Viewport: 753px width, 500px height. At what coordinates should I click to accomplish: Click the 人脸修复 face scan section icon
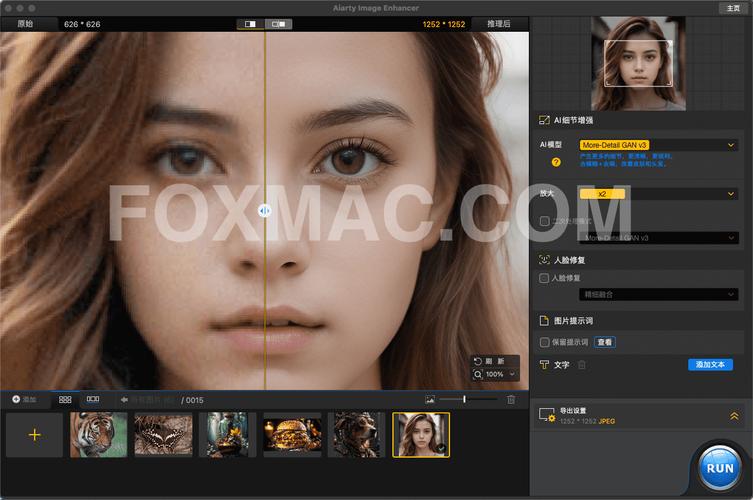(x=544, y=260)
